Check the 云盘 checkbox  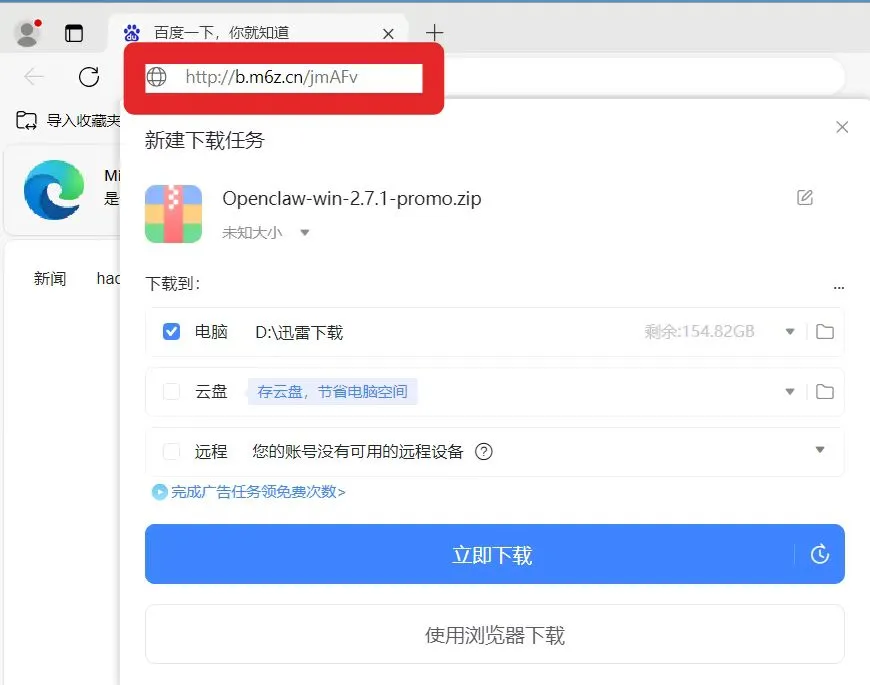pos(171,392)
